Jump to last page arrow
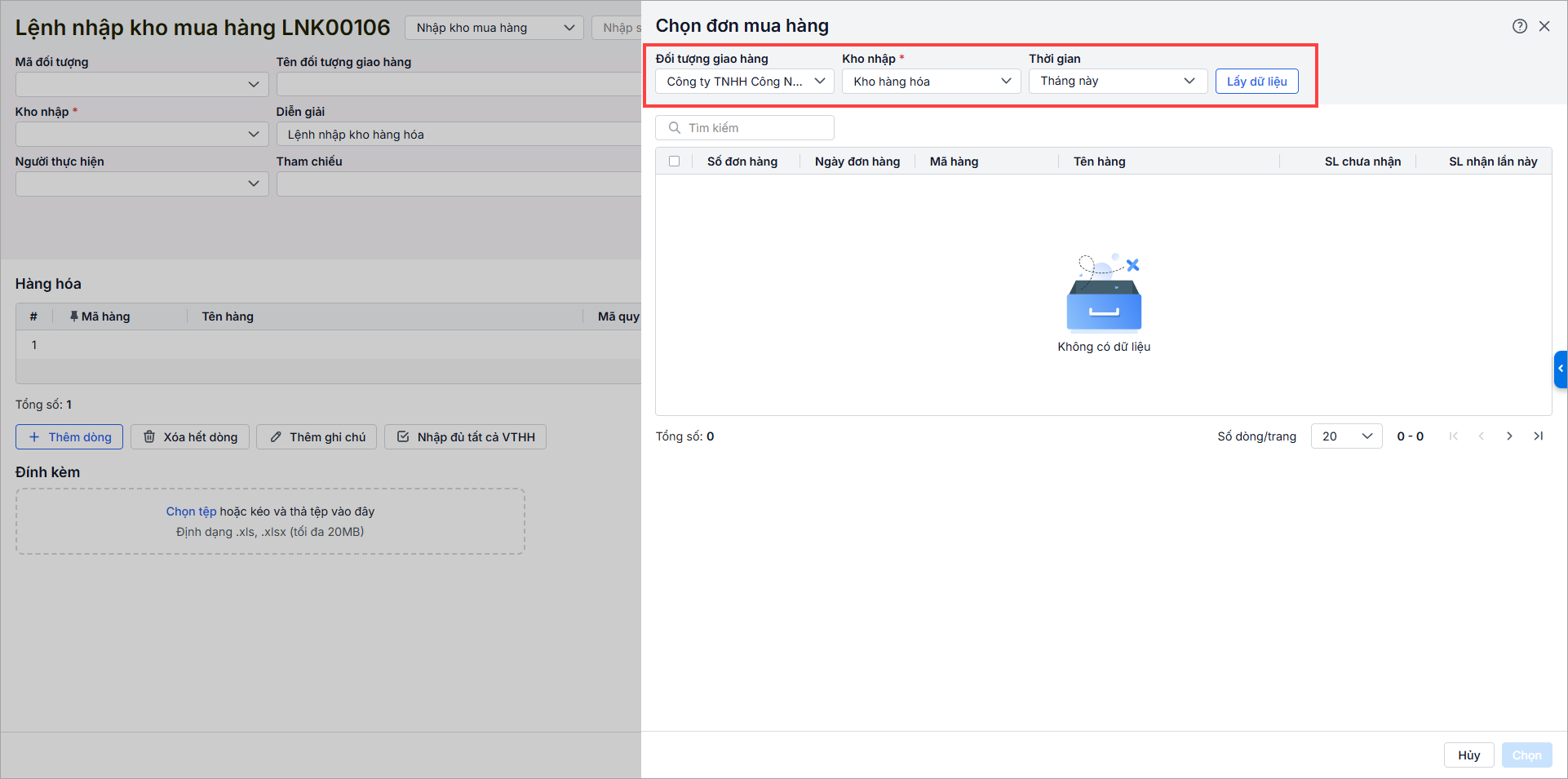This screenshot has height=779, width=1568. tap(1538, 436)
